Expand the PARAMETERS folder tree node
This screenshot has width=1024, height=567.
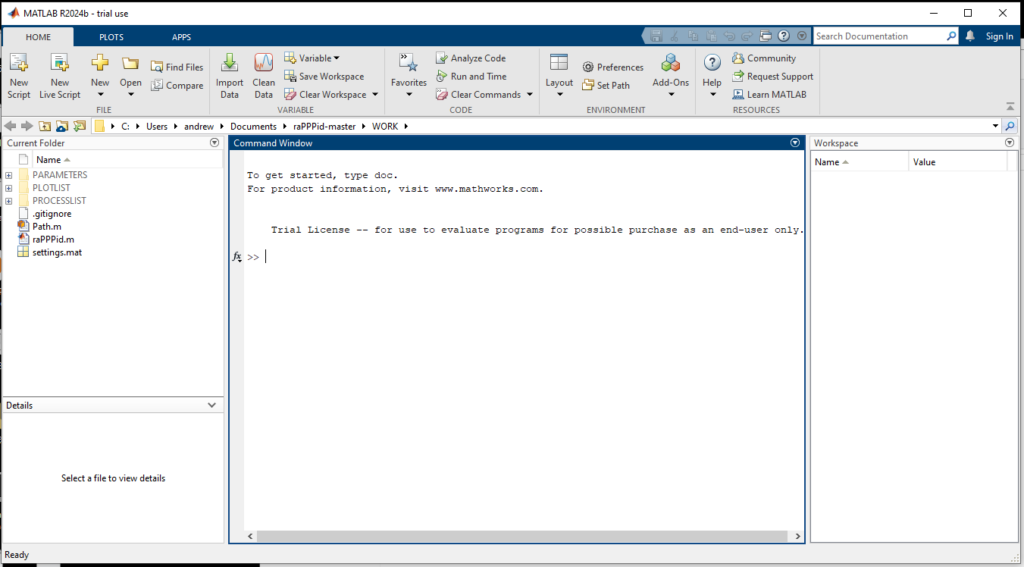tap(9, 175)
